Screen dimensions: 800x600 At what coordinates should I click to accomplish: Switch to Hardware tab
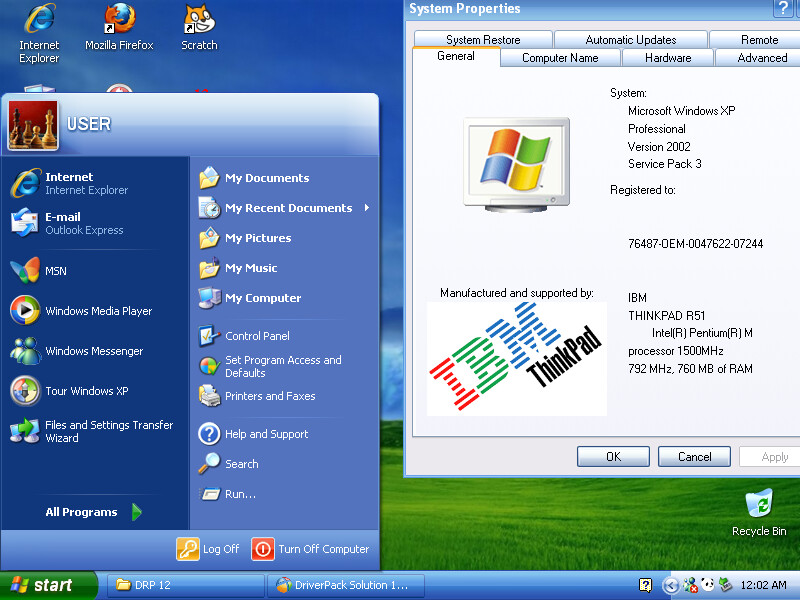pos(668,58)
